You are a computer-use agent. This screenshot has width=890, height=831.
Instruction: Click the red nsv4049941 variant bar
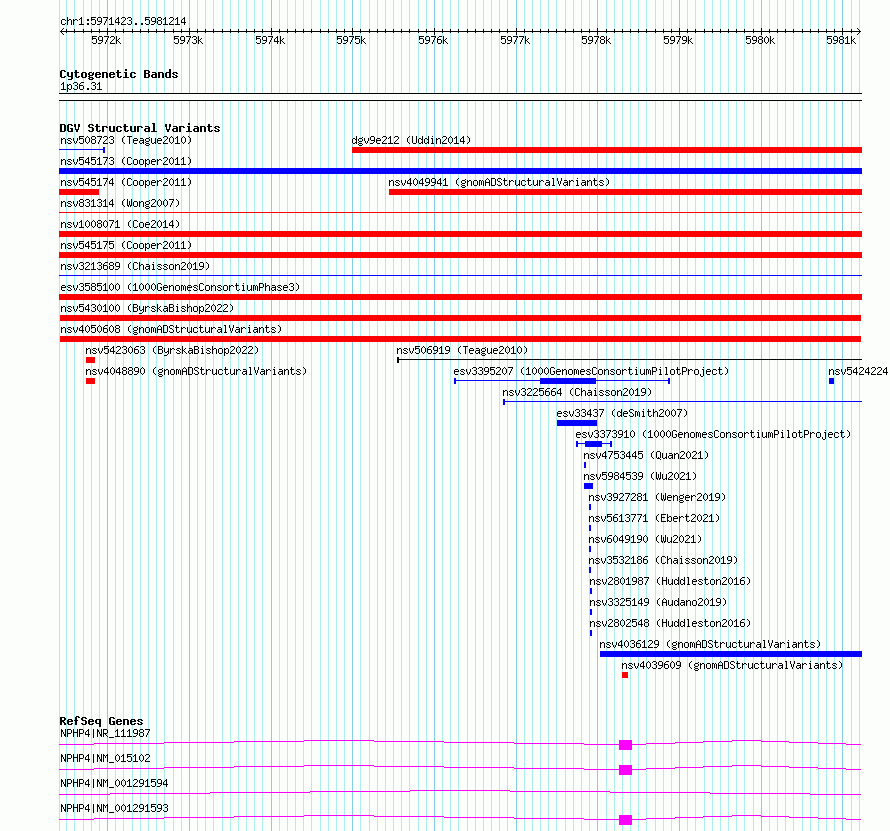625,192
